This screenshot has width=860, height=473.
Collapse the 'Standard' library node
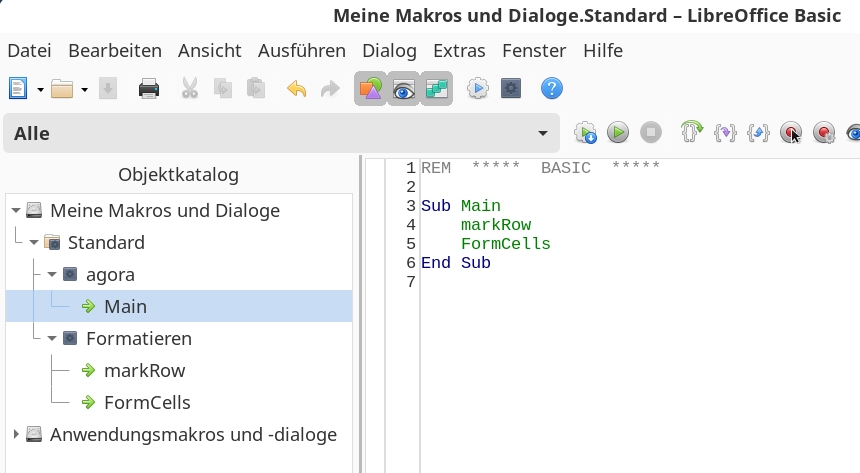[x=34, y=243]
